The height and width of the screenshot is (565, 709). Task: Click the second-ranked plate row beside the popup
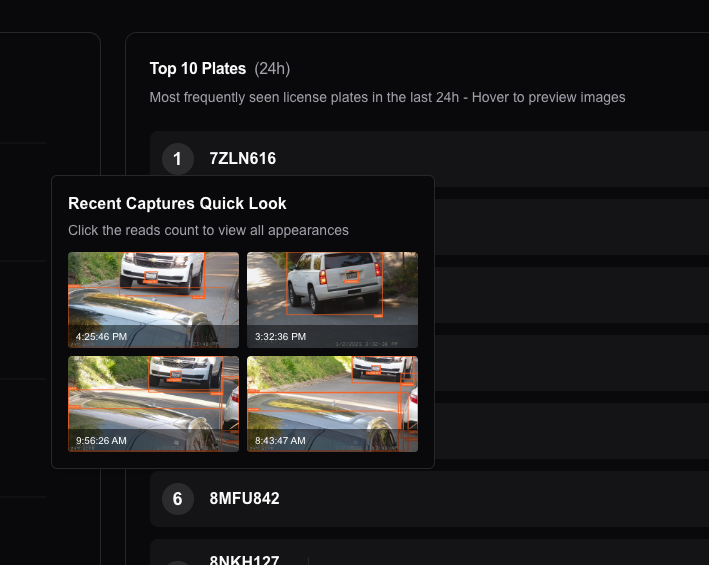[570, 226]
